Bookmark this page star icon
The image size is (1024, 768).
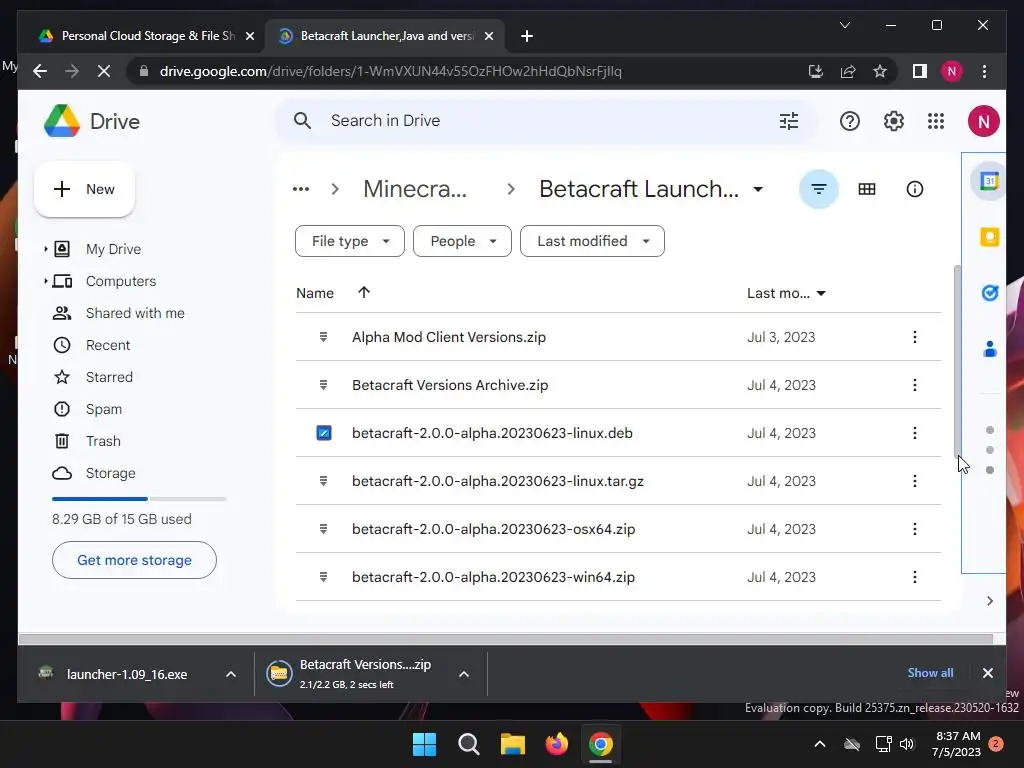(x=880, y=71)
